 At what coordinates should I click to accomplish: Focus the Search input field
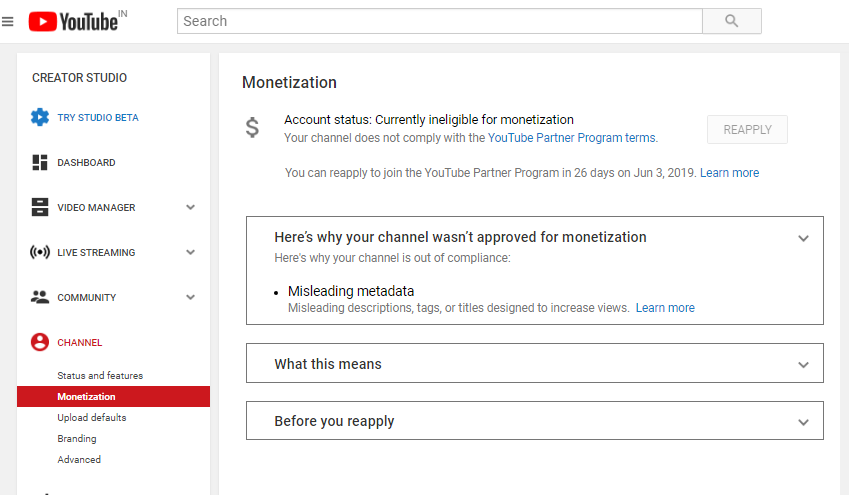tap(440, 21)
